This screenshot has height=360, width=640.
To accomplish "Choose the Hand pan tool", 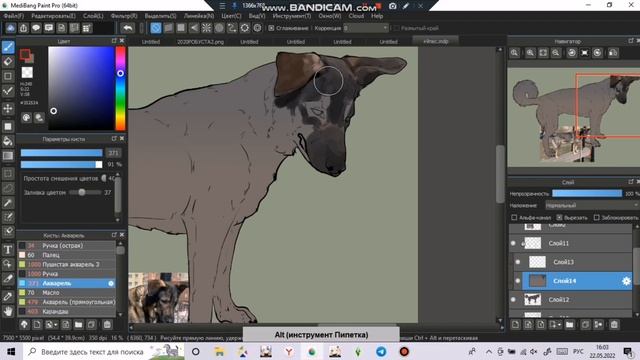I will click(x=8, y=311).
